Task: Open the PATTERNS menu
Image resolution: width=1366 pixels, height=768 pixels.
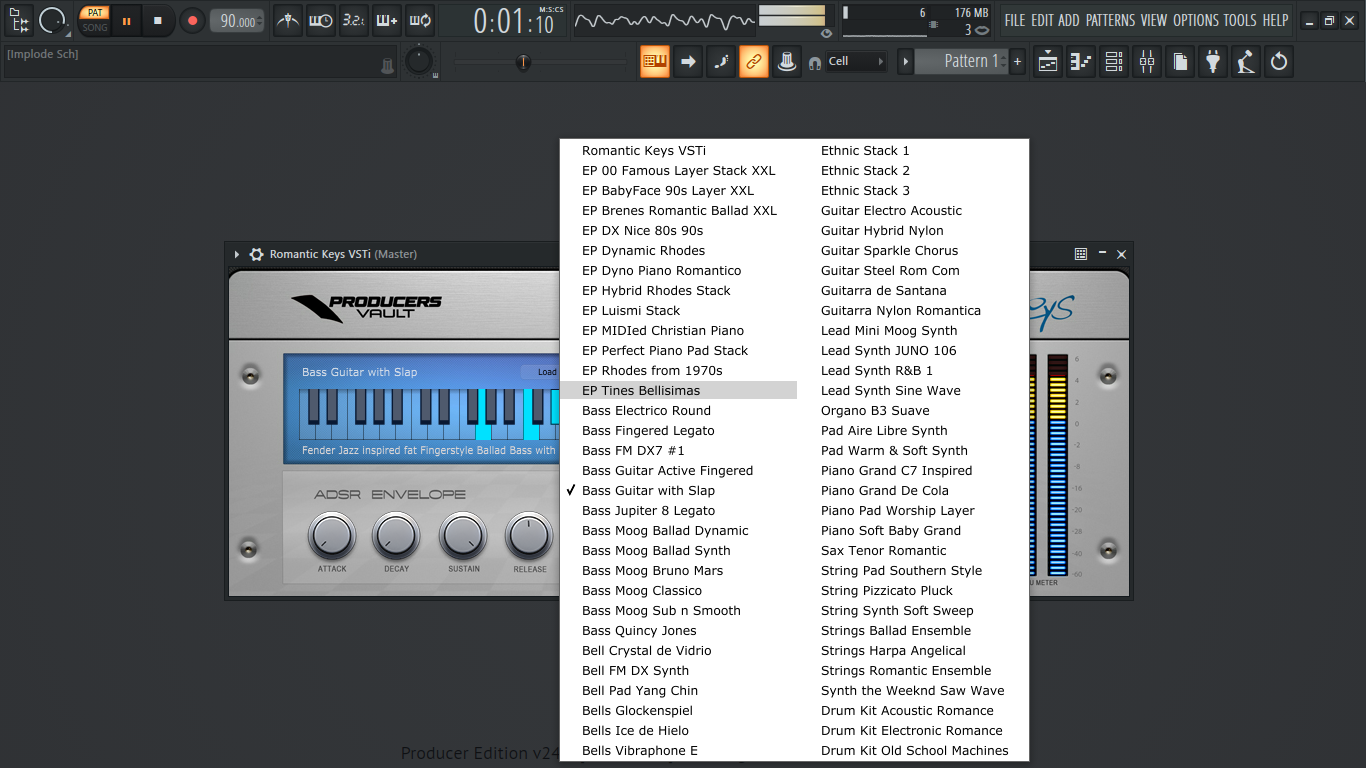Action: 1110,20
